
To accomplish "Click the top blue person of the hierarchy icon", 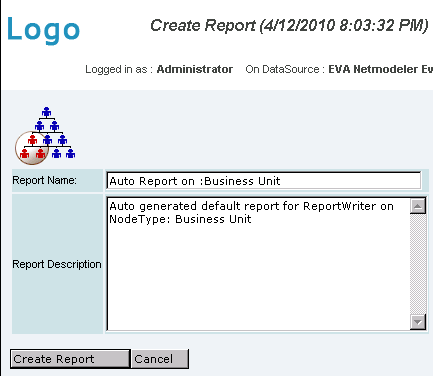I will 46,112.
